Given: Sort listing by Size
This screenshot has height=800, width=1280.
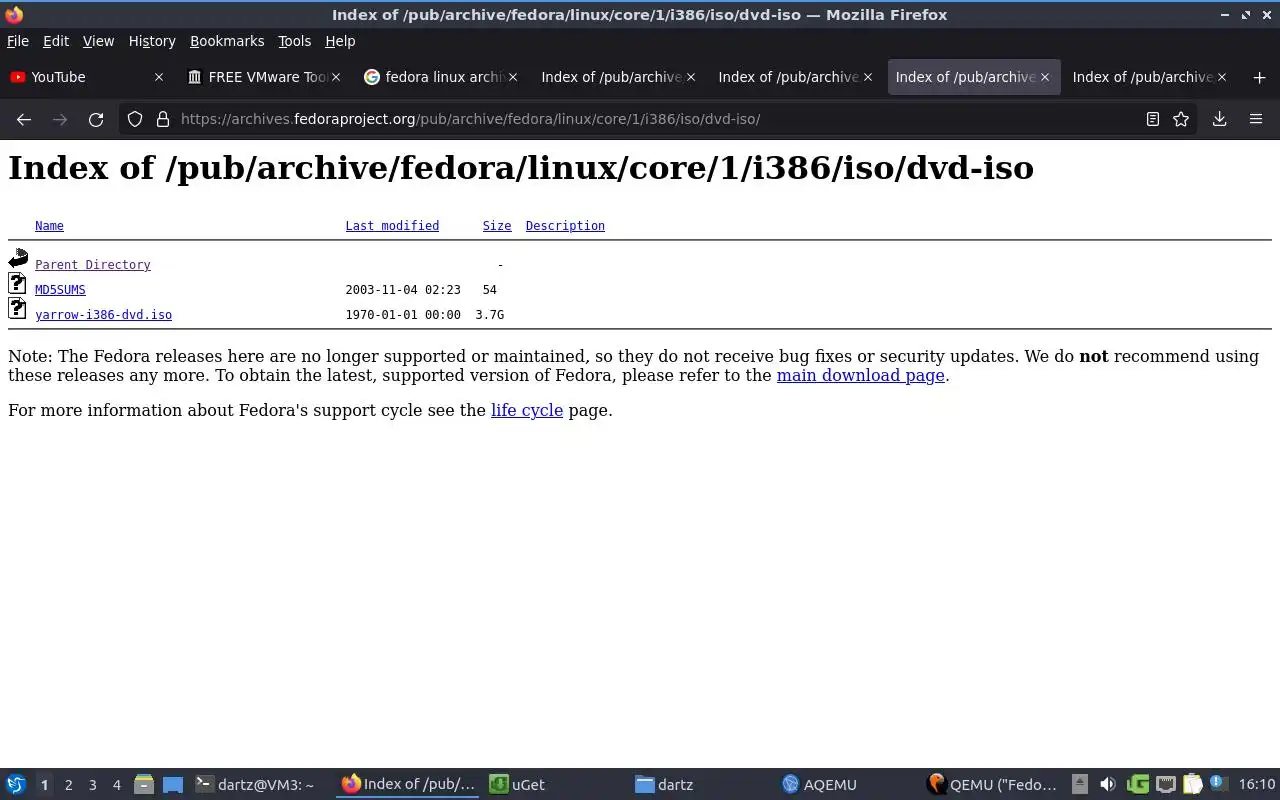Looking at the screenshot, I should (497, 226).
